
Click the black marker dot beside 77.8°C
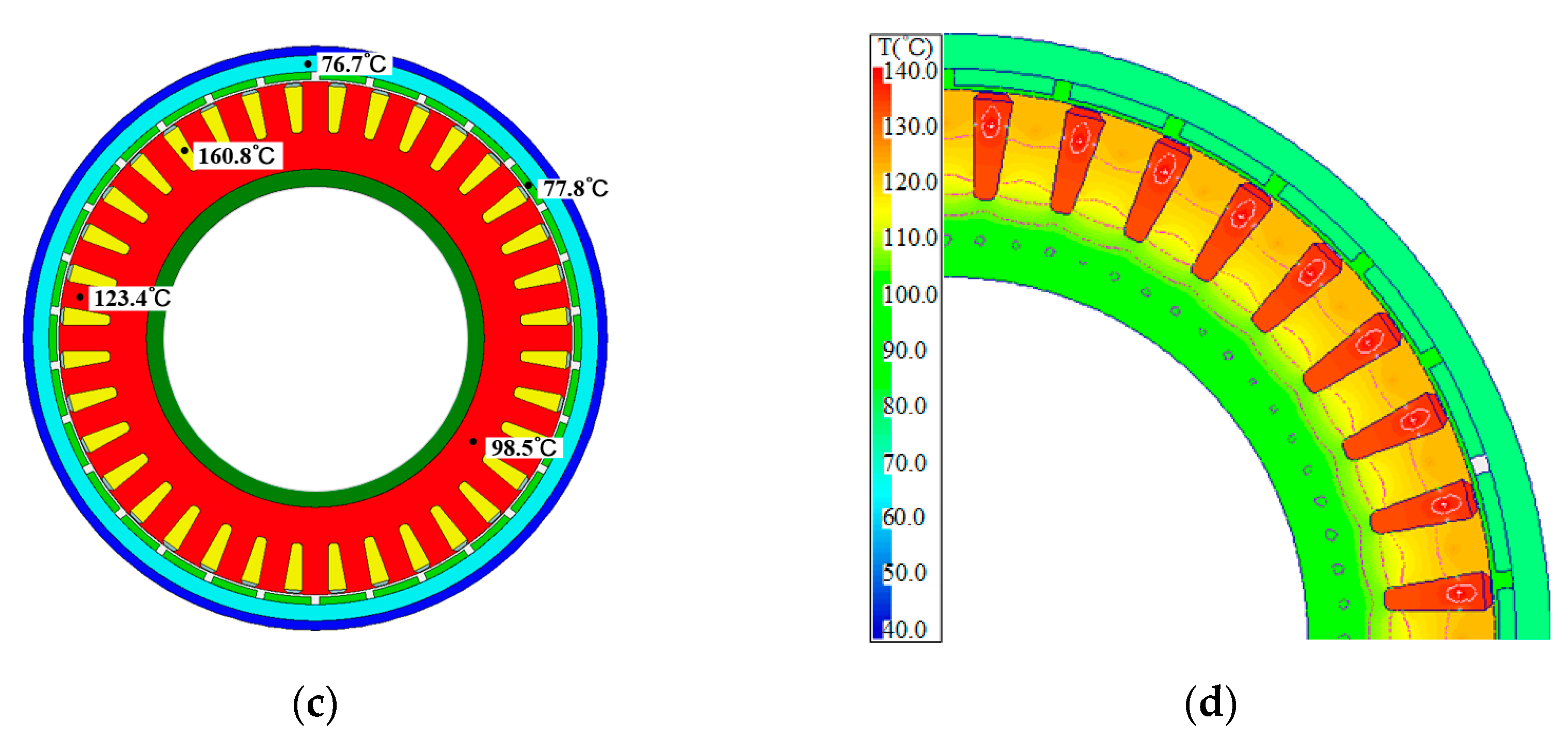tap(529, 185)
